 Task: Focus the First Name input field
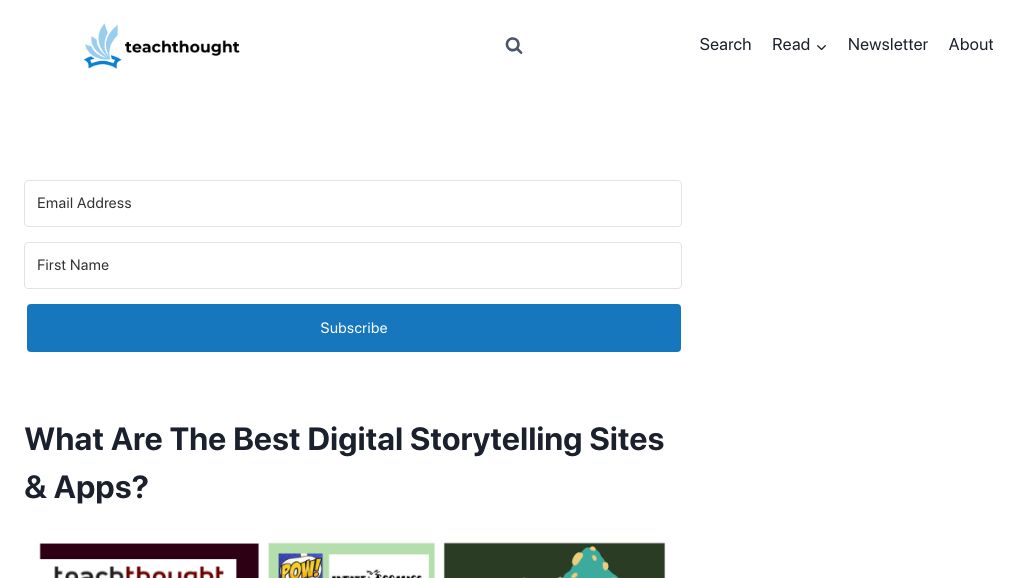[353, 265]
